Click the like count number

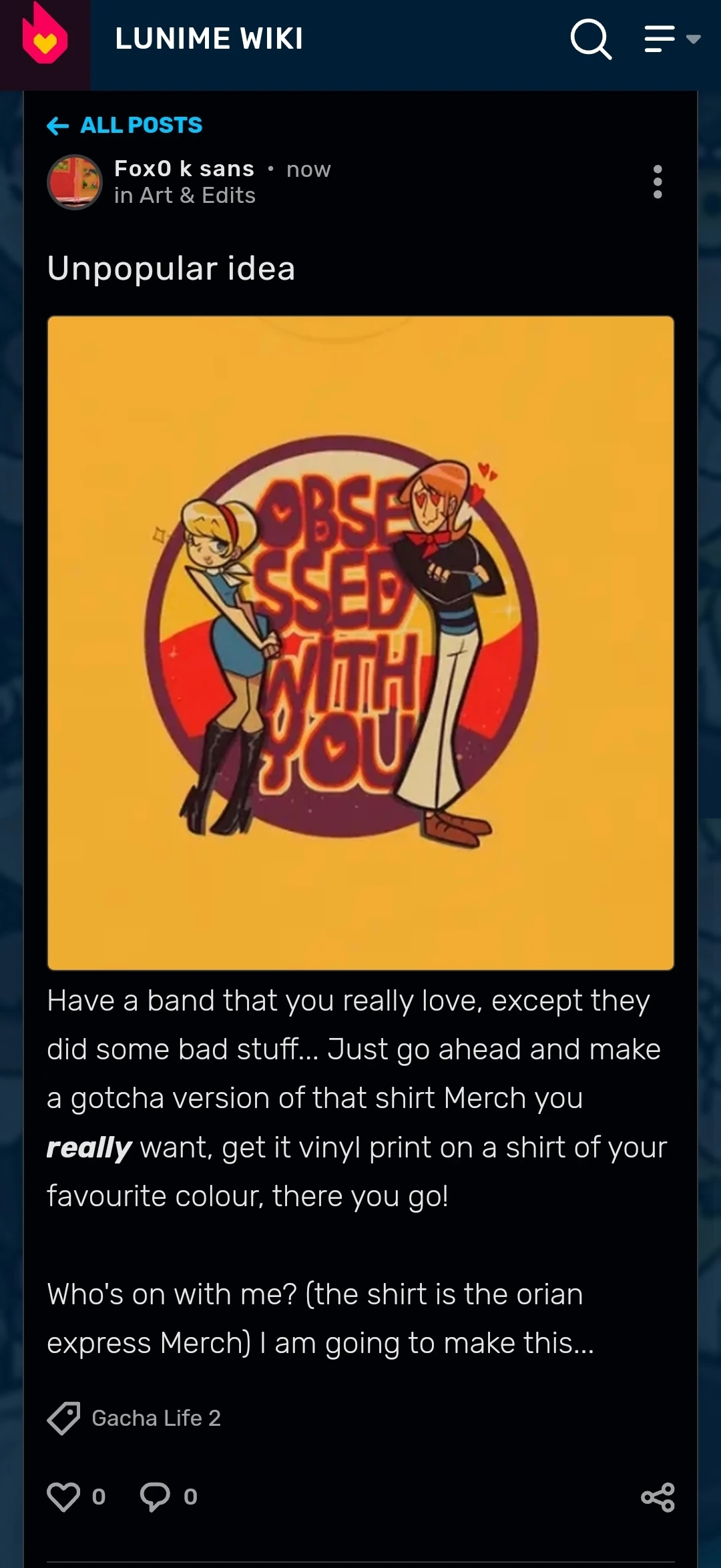99,1497
